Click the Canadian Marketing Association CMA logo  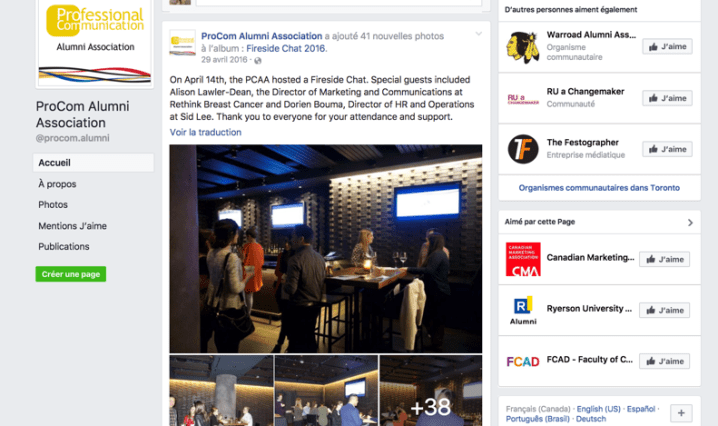pos(523,259)
